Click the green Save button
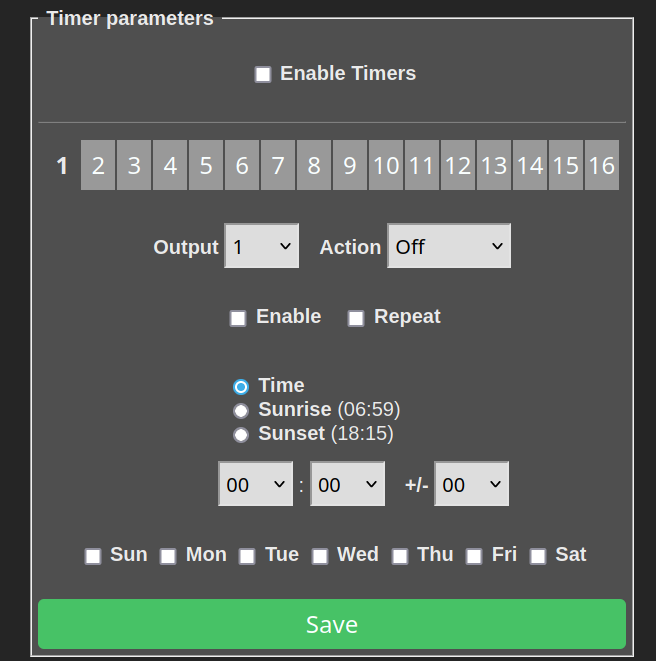Screen dimensions: 656x661 tap(332, 624)
